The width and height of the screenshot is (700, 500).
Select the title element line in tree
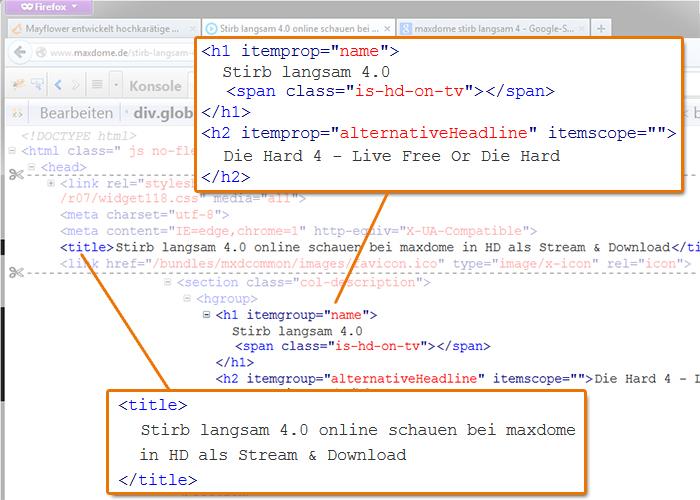380,247
